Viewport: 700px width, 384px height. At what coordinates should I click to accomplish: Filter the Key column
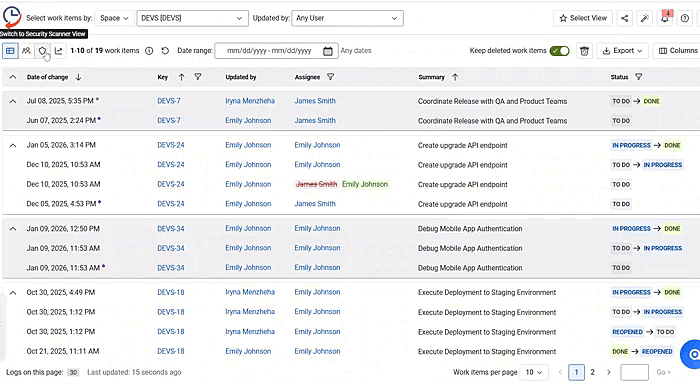coord(198,77)
